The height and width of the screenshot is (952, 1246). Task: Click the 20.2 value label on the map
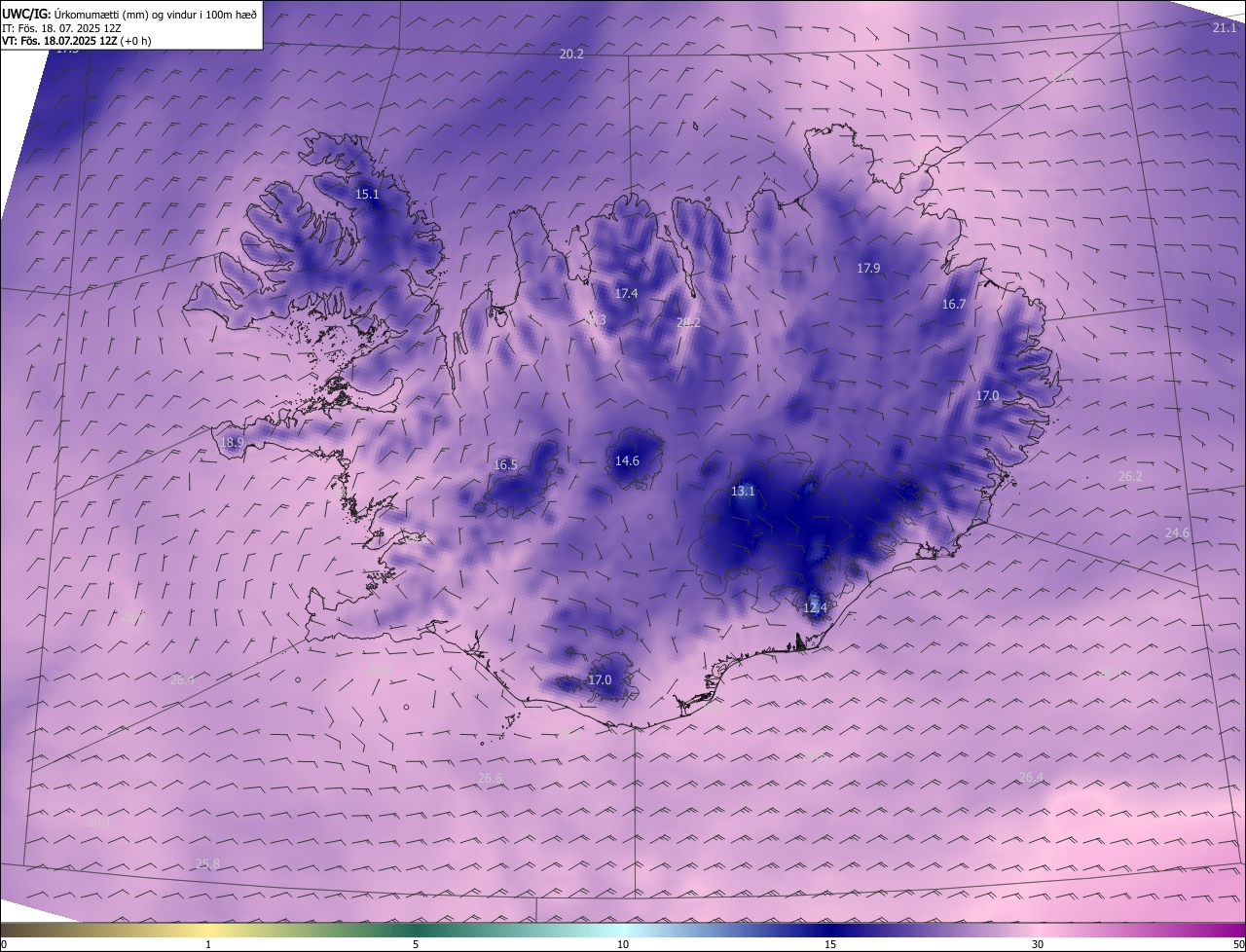point(571,55)
